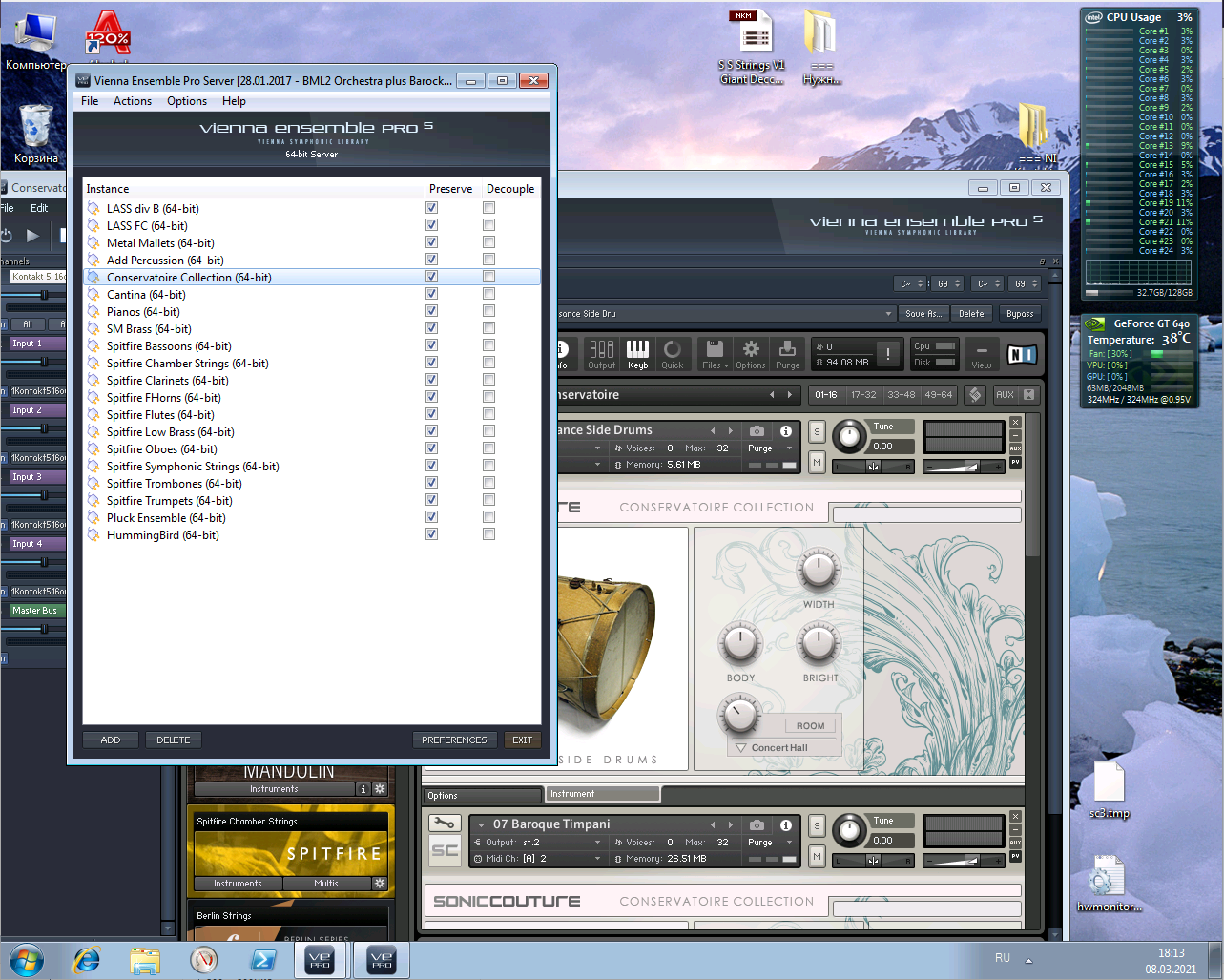Open the Help menu
Screen dimensions: 1224x980
(x=234, y=101)
